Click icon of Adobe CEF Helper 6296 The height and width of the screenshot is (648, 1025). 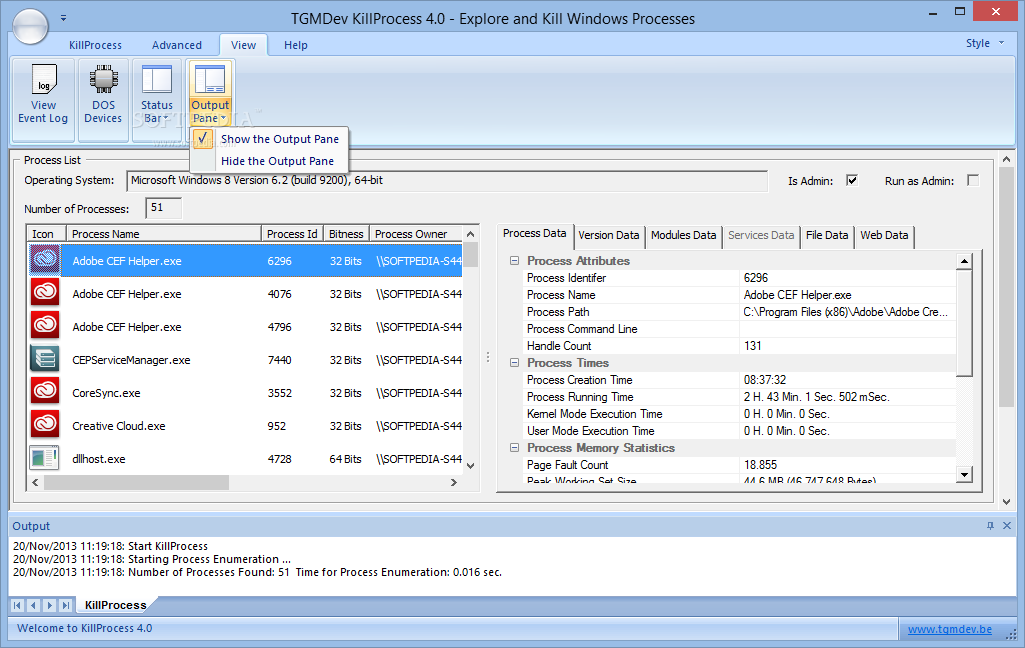click(x=45, y=260)
